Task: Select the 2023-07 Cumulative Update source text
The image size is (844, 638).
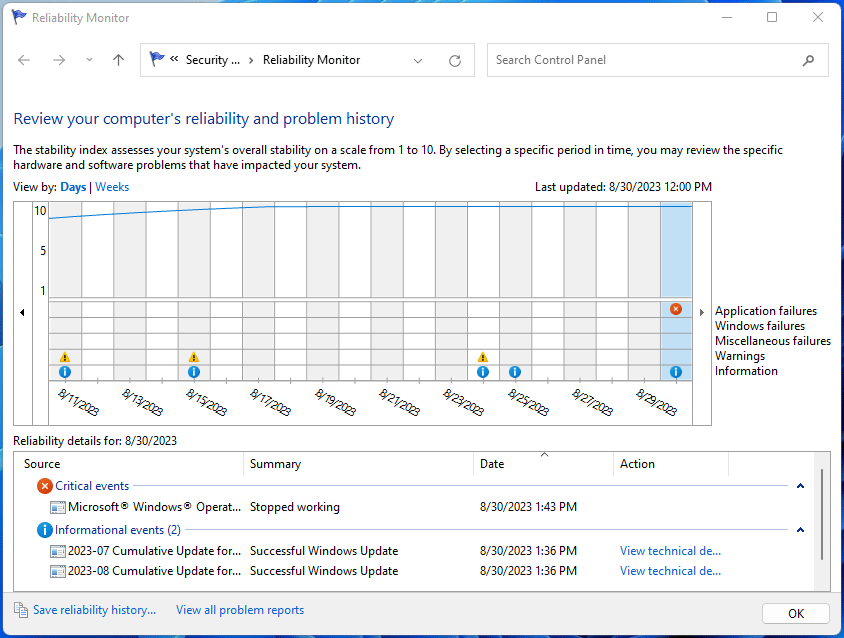Action: (x=154, y=551)
